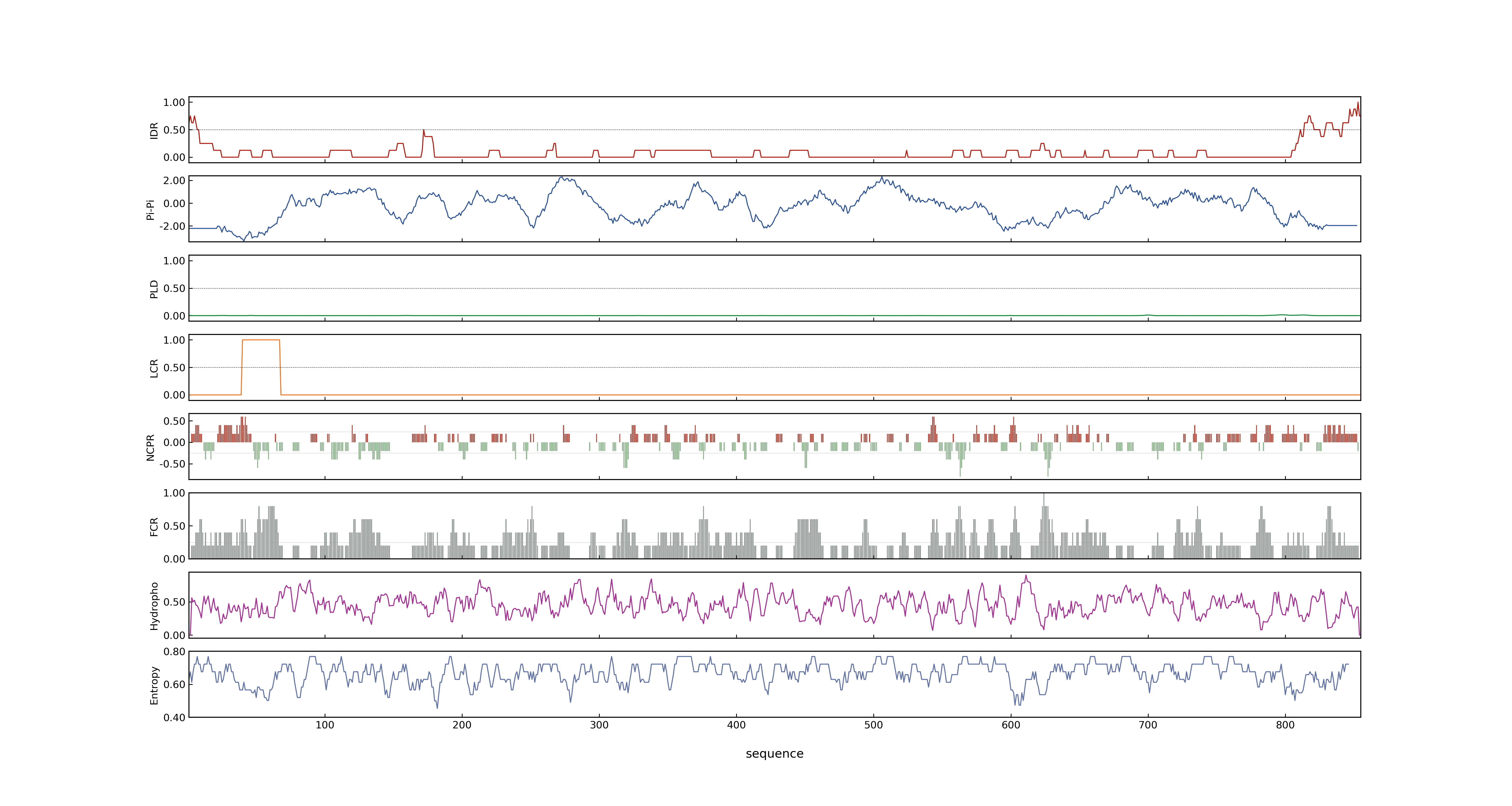
Task: Select the x-axis tick label 600
Action: point(1011,725)
